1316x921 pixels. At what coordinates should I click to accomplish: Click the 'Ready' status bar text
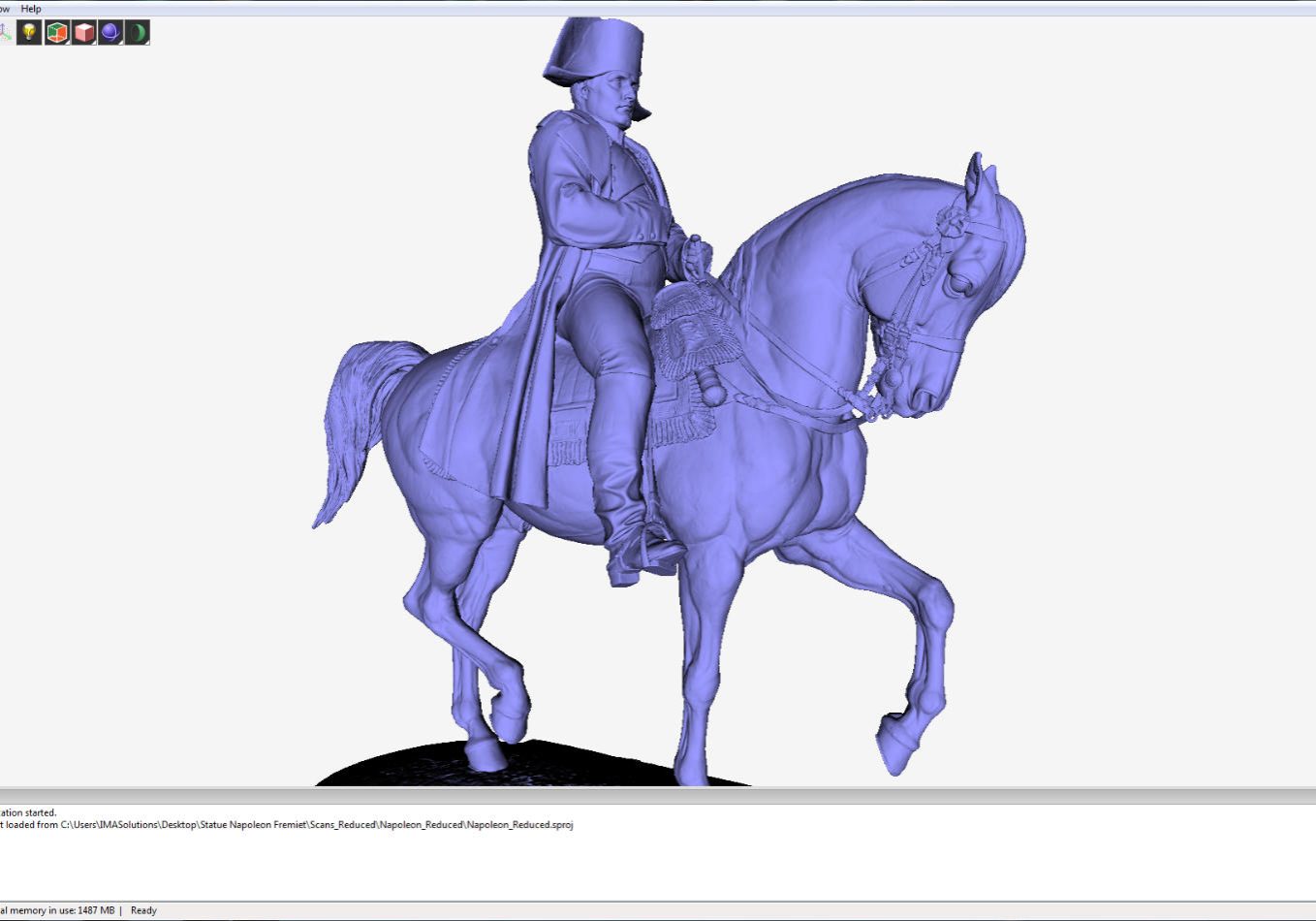click(x=143, y=910)
